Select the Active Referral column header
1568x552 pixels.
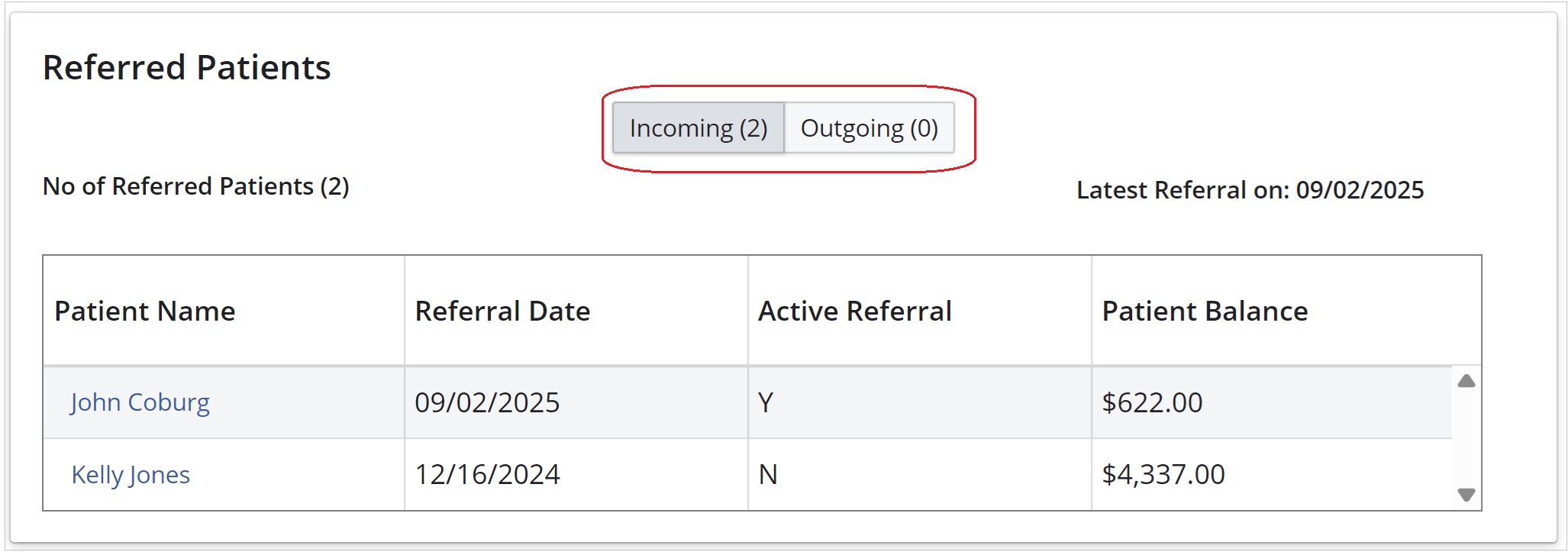coord(854,312)
